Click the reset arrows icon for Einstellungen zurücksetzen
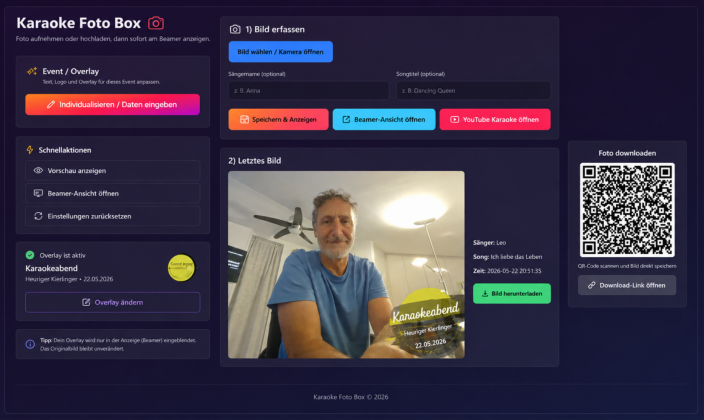The height and width of the screenshot is (420, 704). point(38,216)
